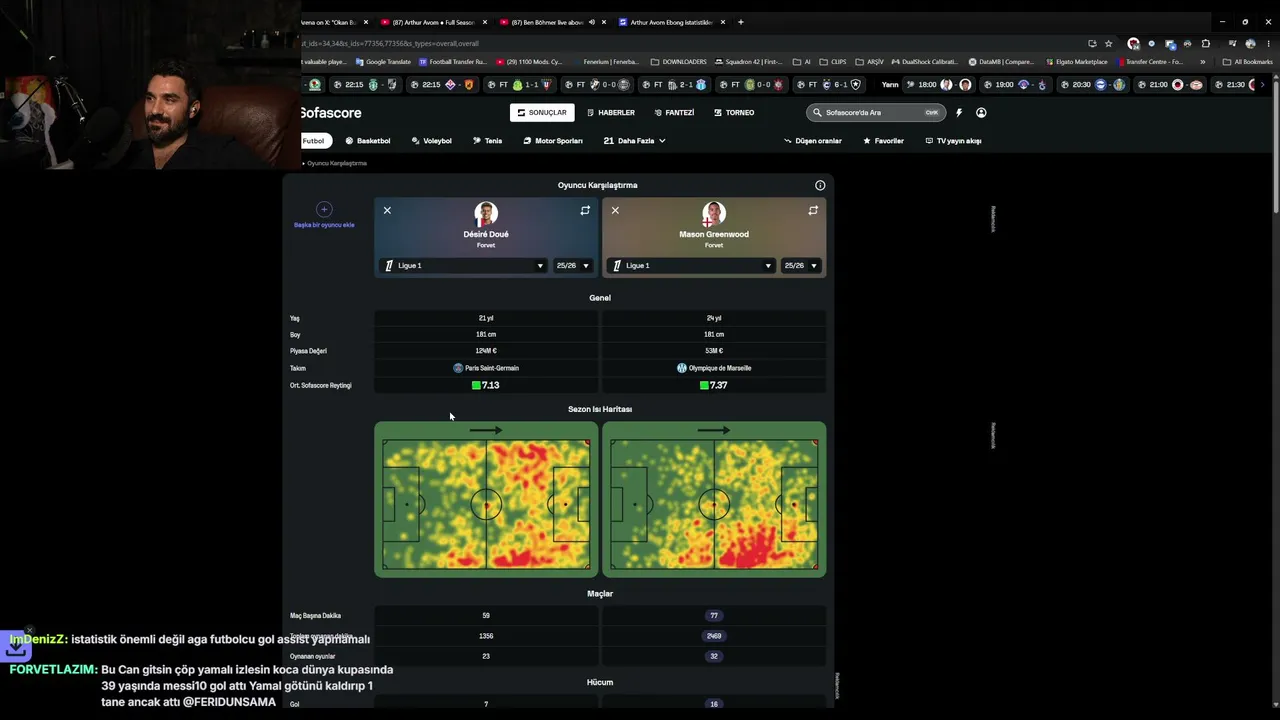Switch to the Voleybol tab
Screen dimensions: 1280x720
[x=432, y=141]
